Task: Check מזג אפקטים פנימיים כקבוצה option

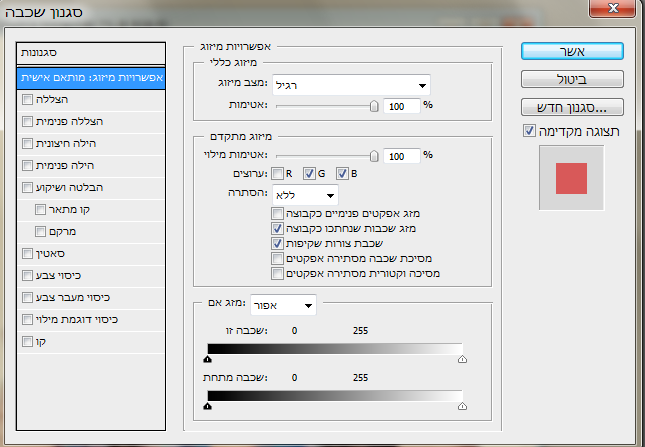Action: (x=278, y=213)
